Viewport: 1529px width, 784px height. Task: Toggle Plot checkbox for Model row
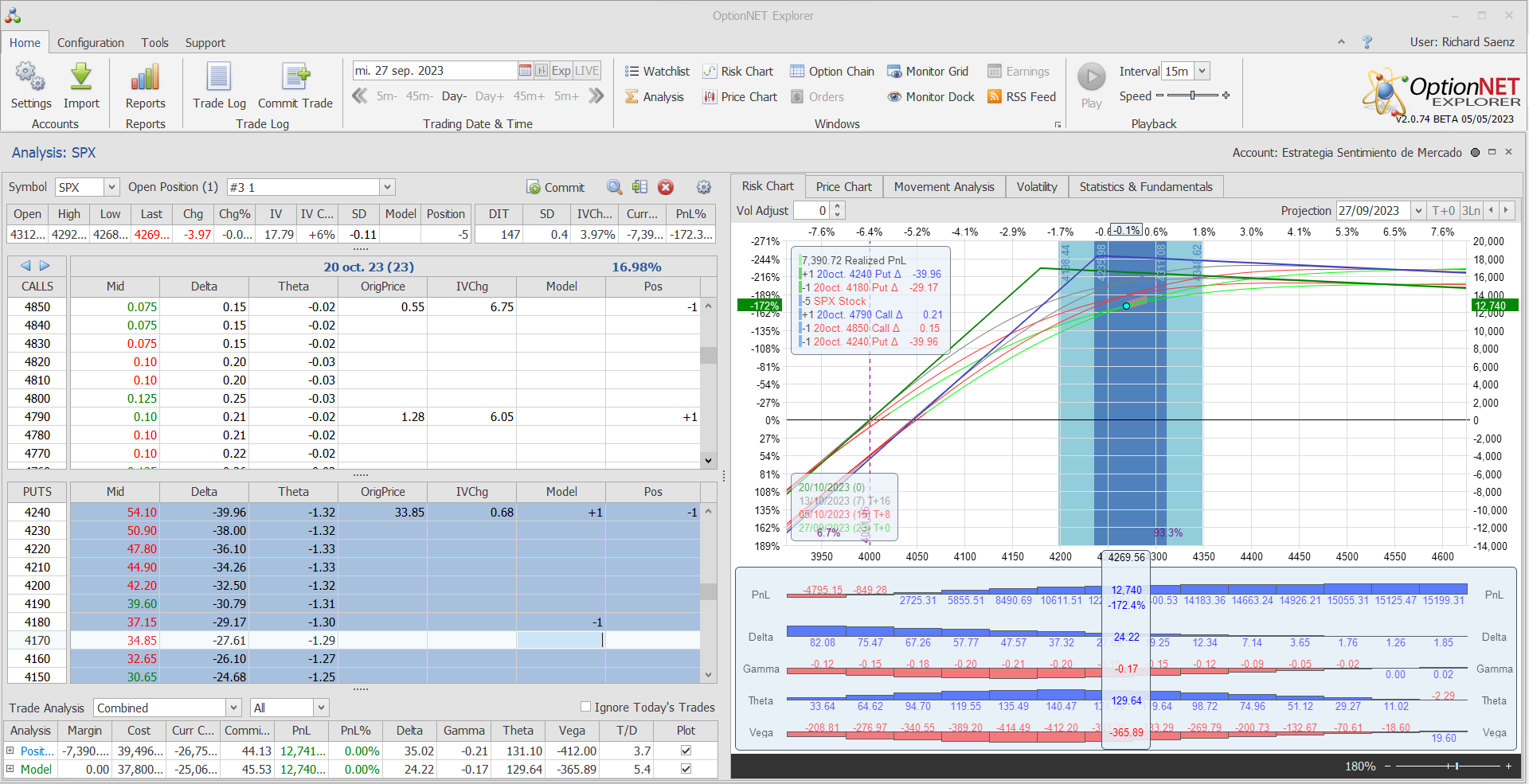click(x=686, y=769)
